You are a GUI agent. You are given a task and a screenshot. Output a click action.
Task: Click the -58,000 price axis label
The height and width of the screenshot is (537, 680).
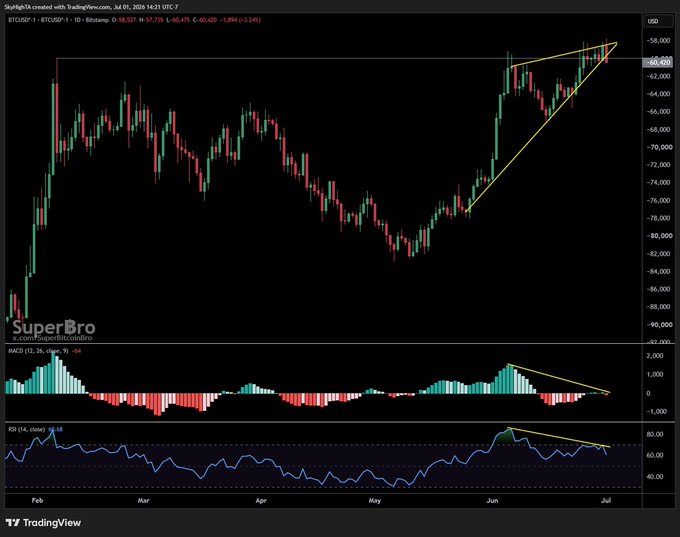click(659, 41)
